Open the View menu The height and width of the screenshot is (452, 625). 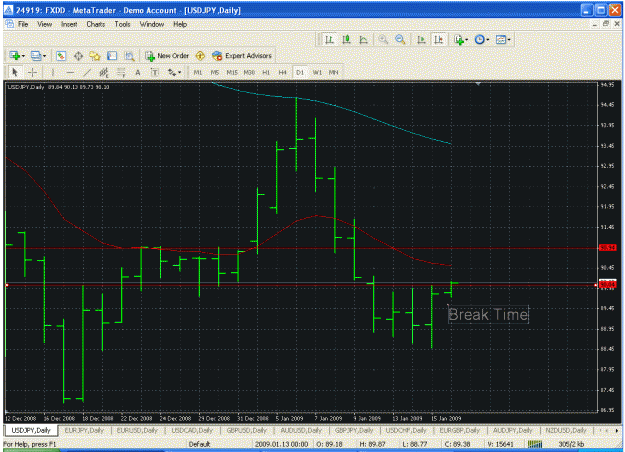tap(45, 24)
